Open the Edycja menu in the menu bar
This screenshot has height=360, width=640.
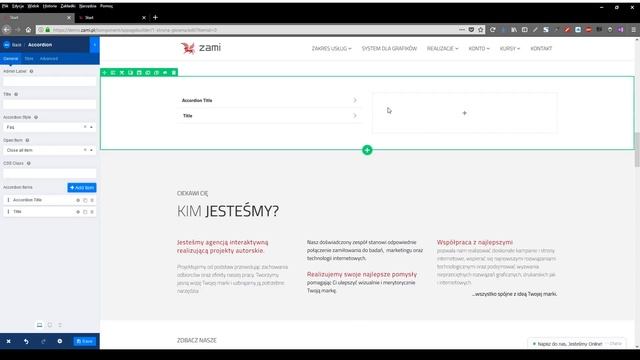(x=18, y=6)
